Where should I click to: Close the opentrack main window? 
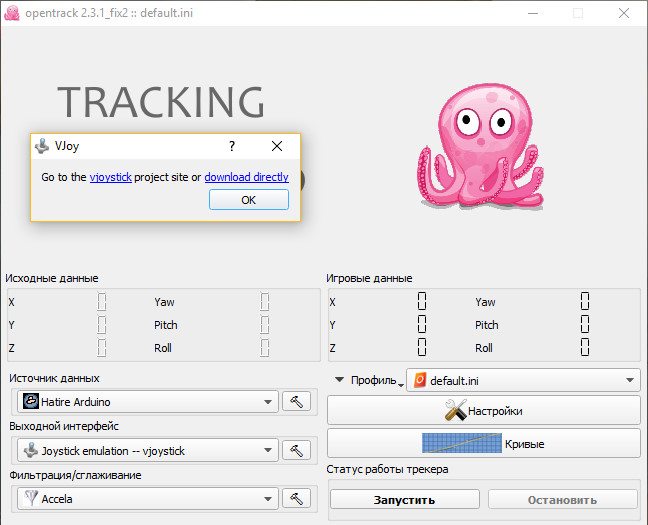[624, 13]
